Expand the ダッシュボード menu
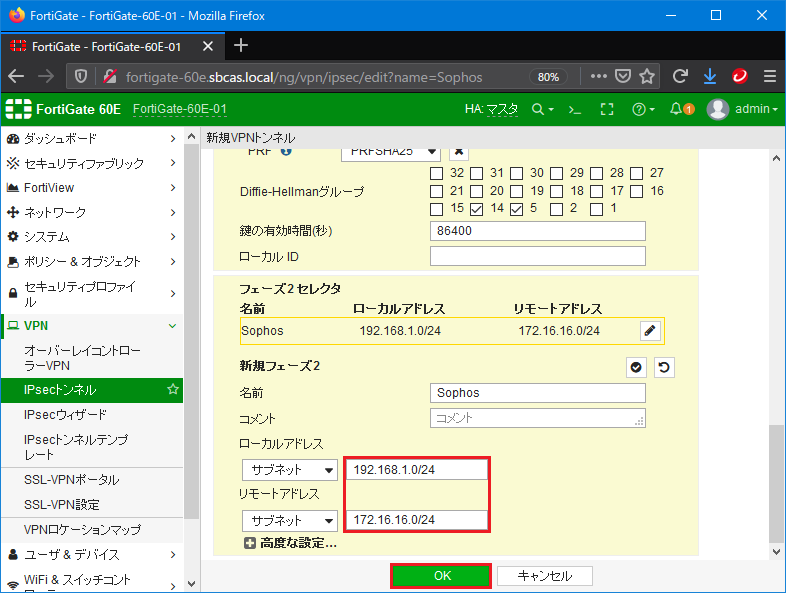786x593 pixels. pos(92,138)
